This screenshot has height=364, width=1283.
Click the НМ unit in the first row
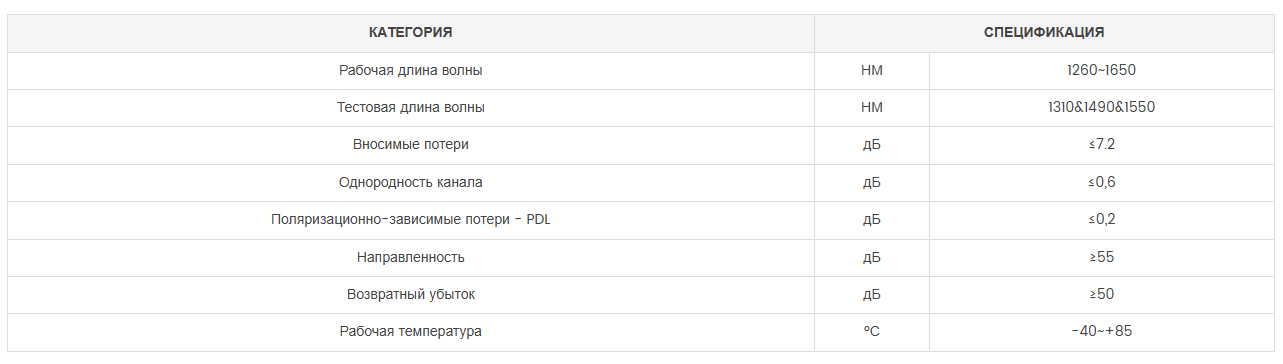coord(872,71)
